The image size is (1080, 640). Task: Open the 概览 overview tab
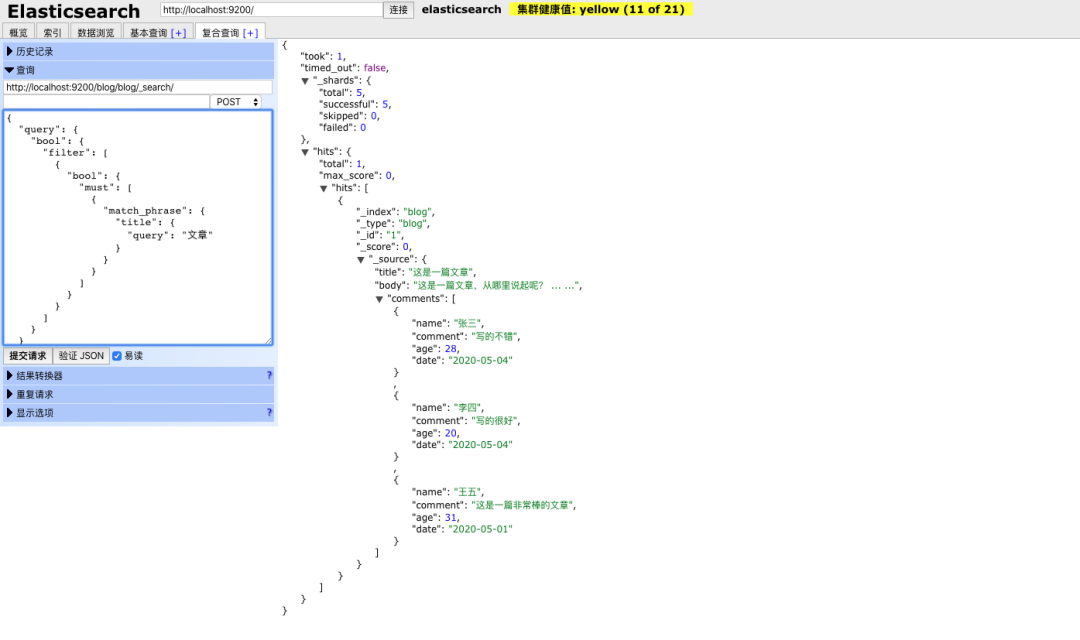tap(19, 32)
